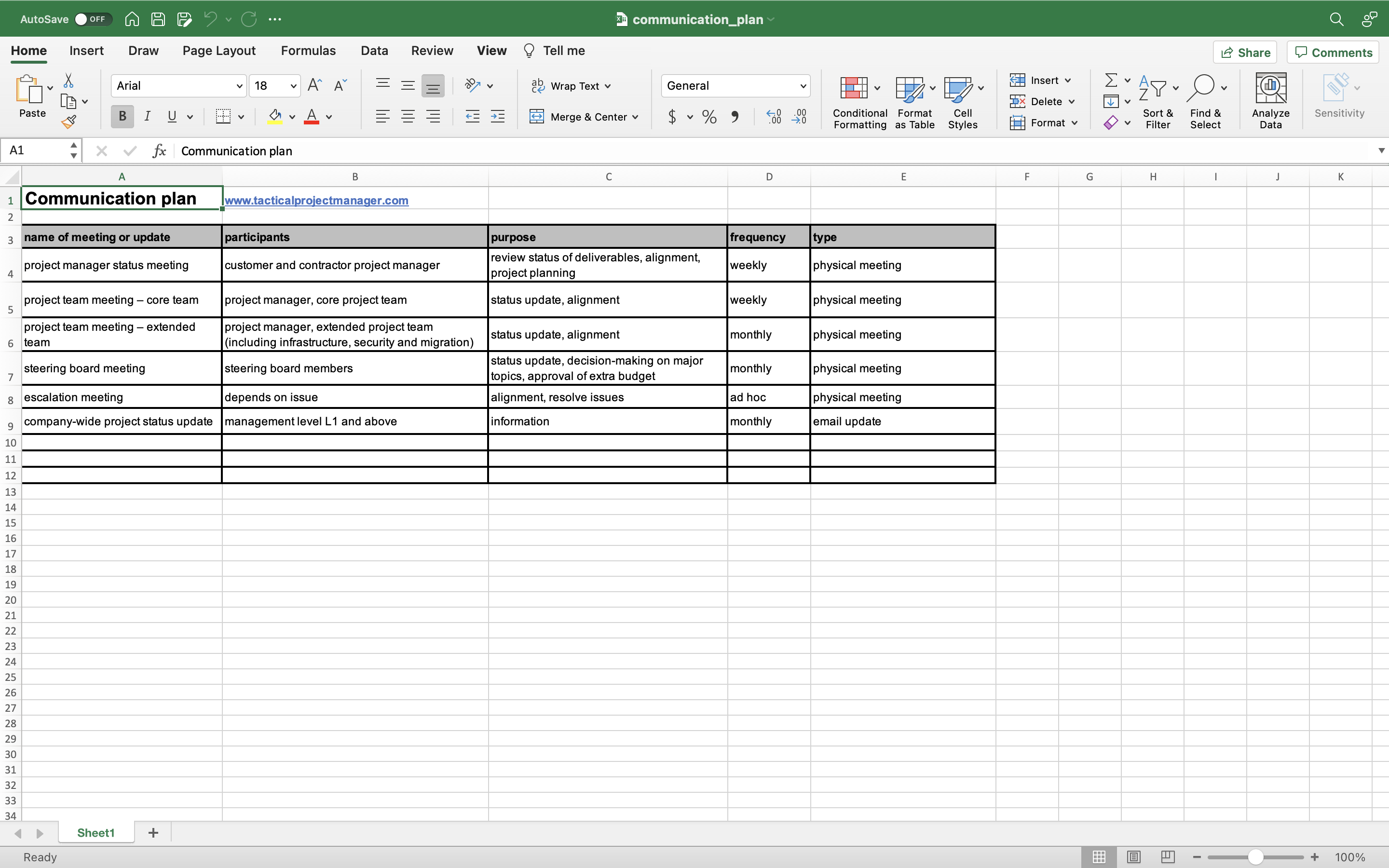Switch to Page Layout view in status bar
This screenshot has height=868, width=1389.
(x=1133, y=856)
